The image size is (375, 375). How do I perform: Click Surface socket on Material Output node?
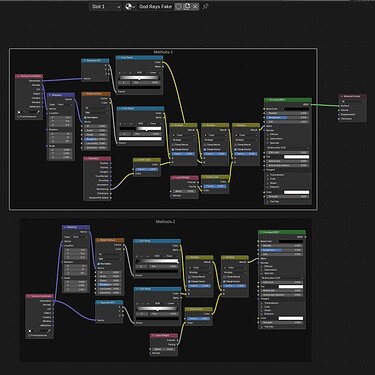point(340,106)
